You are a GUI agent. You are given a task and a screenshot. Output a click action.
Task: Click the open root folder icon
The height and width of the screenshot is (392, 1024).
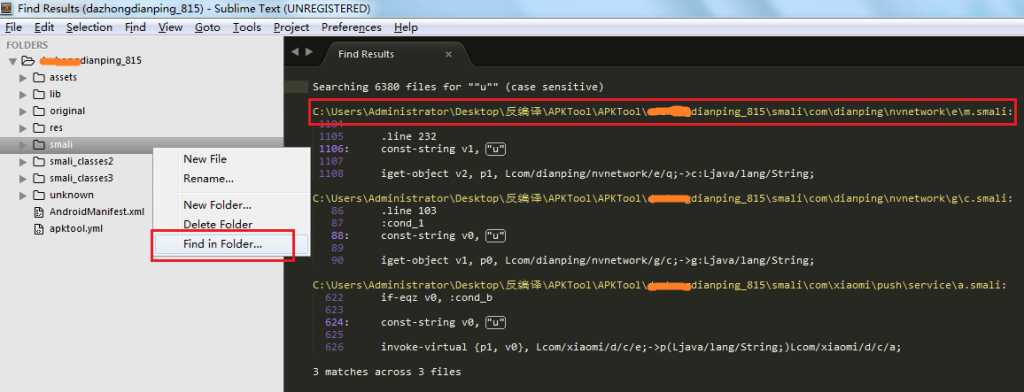(27, 61)
